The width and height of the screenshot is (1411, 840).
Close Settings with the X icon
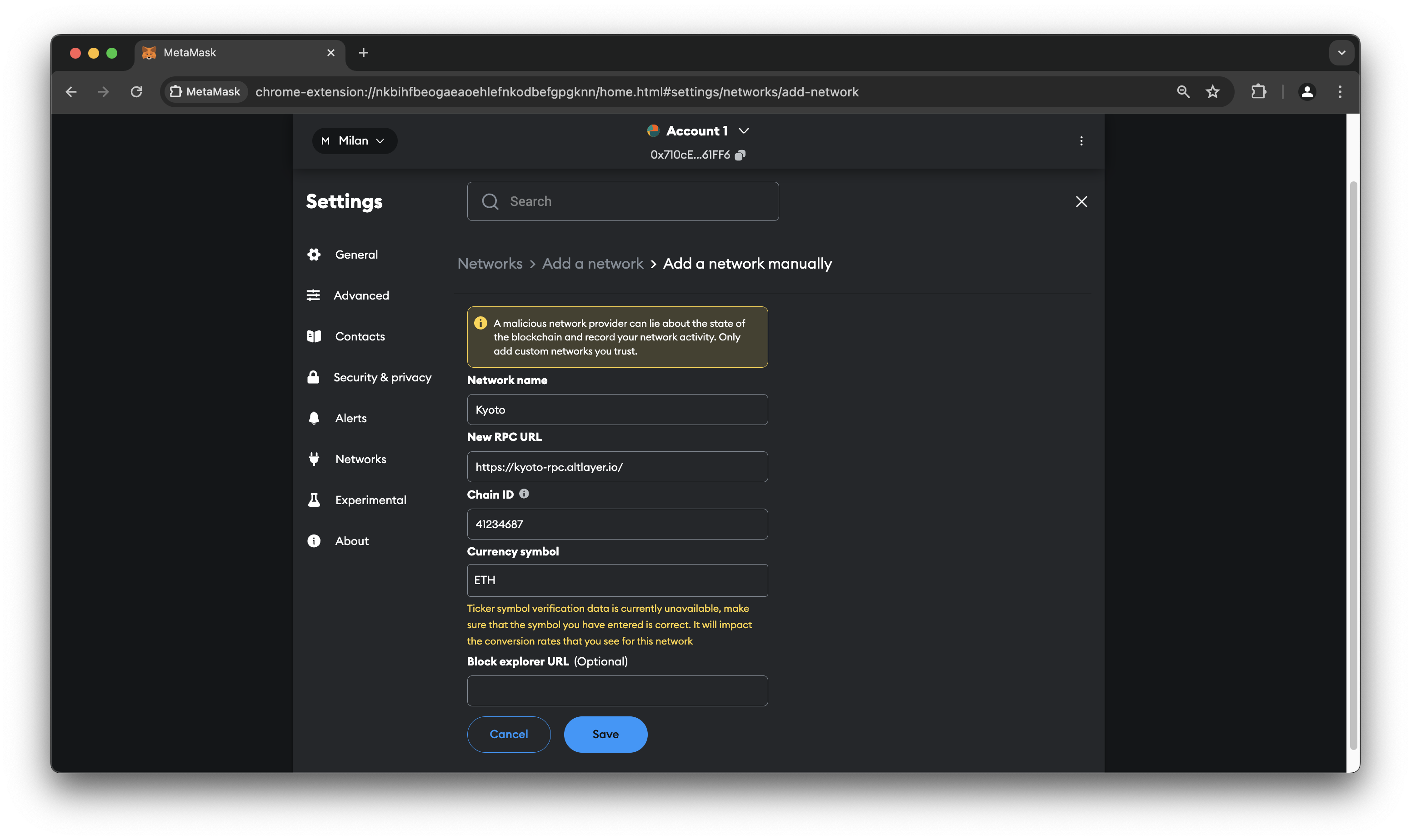1081,201
